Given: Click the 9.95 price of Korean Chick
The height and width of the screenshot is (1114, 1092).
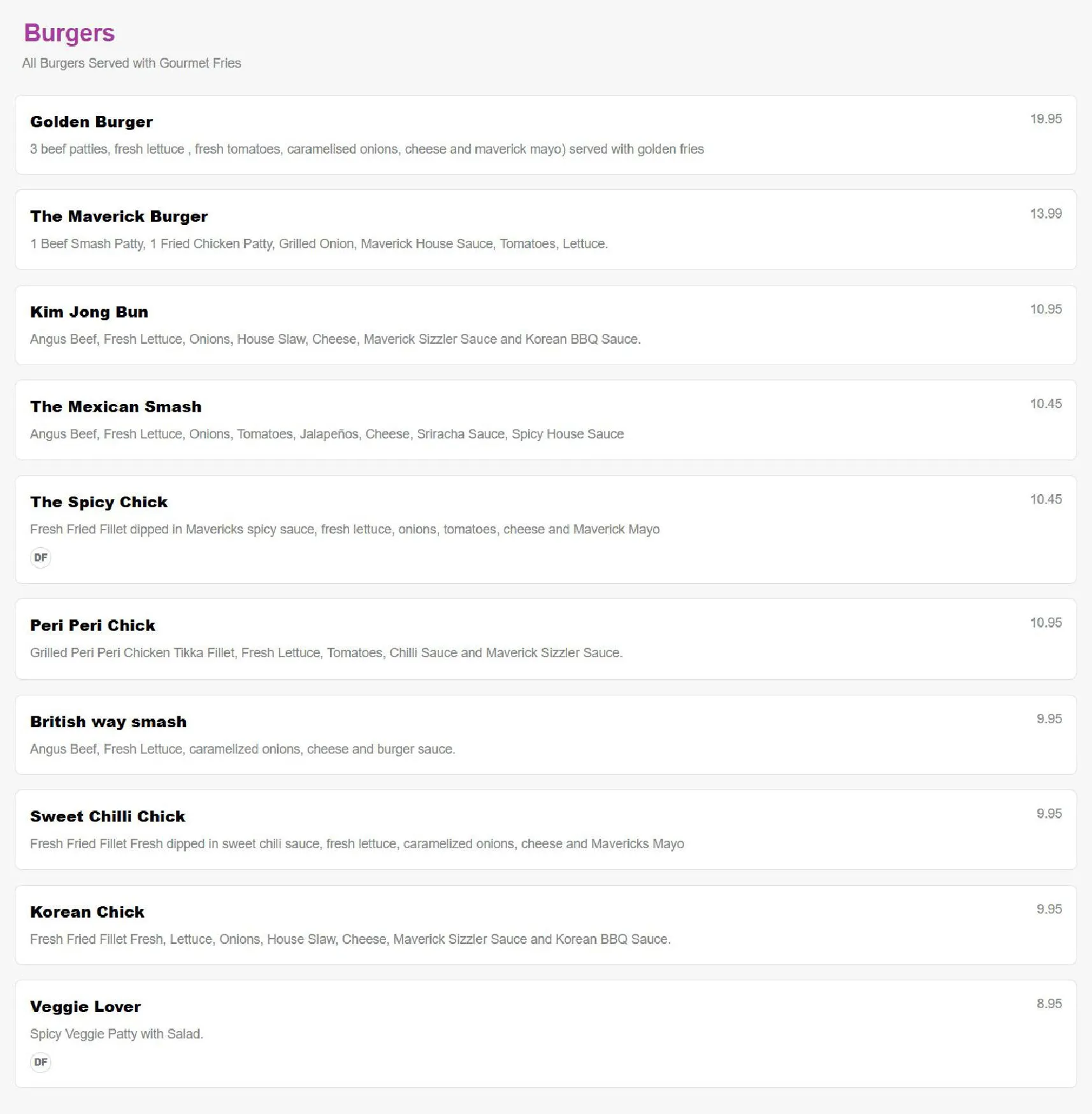Looking at the screenshot, I should coord(1049,909).
